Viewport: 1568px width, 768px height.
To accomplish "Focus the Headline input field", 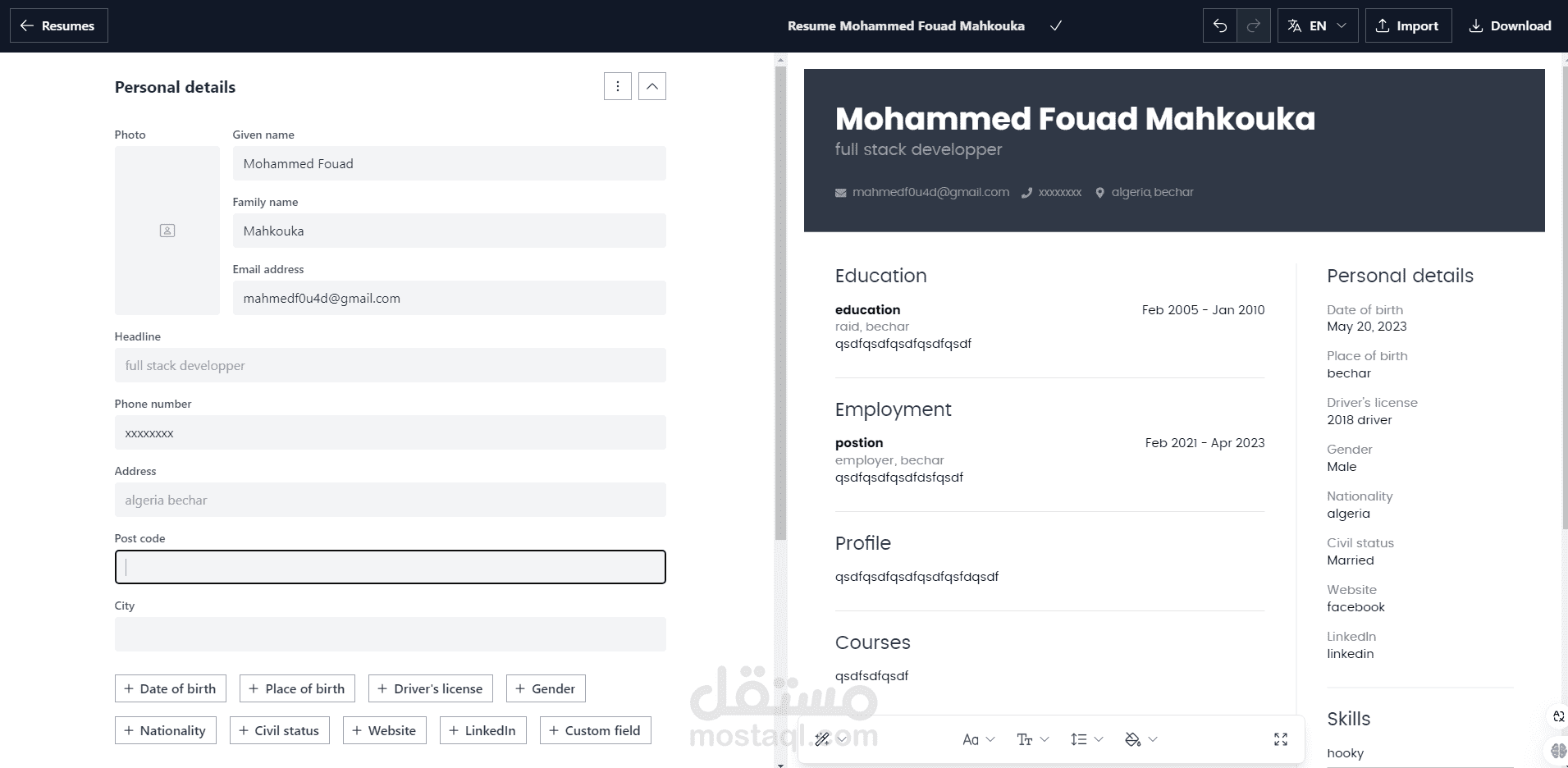I will [x=390, y=365].
